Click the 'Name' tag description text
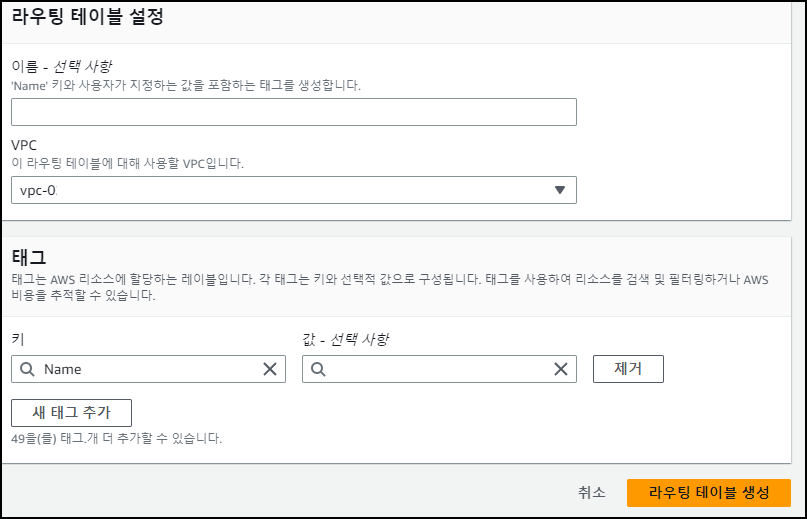 186,85
